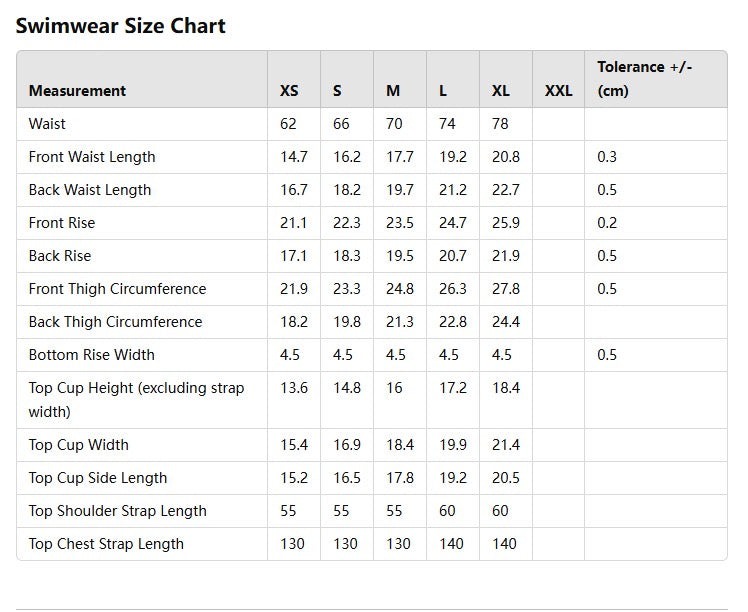The height and width of the screenshot is (612, 748).
Task: Select the Bottom Rise Width label
Action: tap(92, 355)
